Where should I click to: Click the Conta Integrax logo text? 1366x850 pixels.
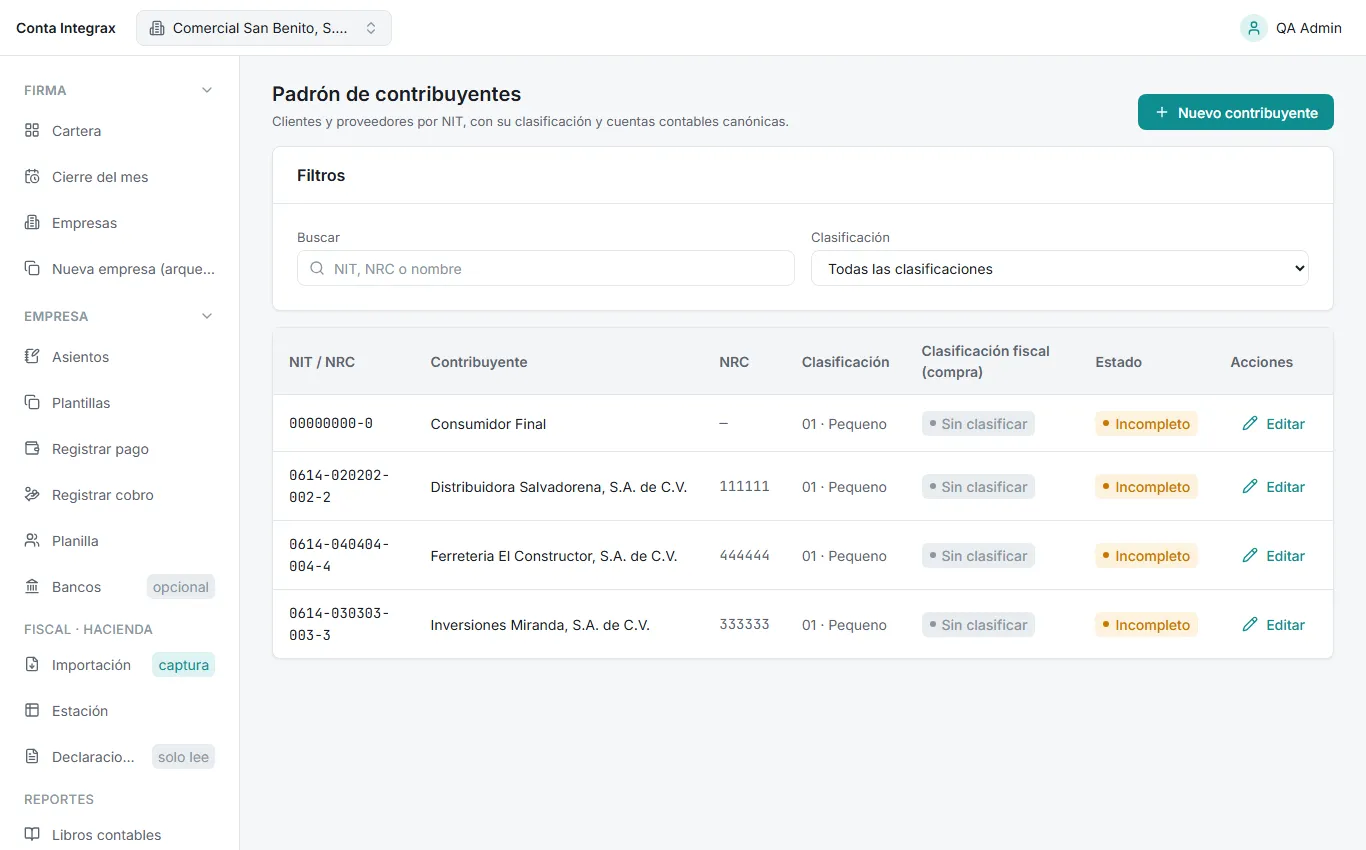(66, 28)
